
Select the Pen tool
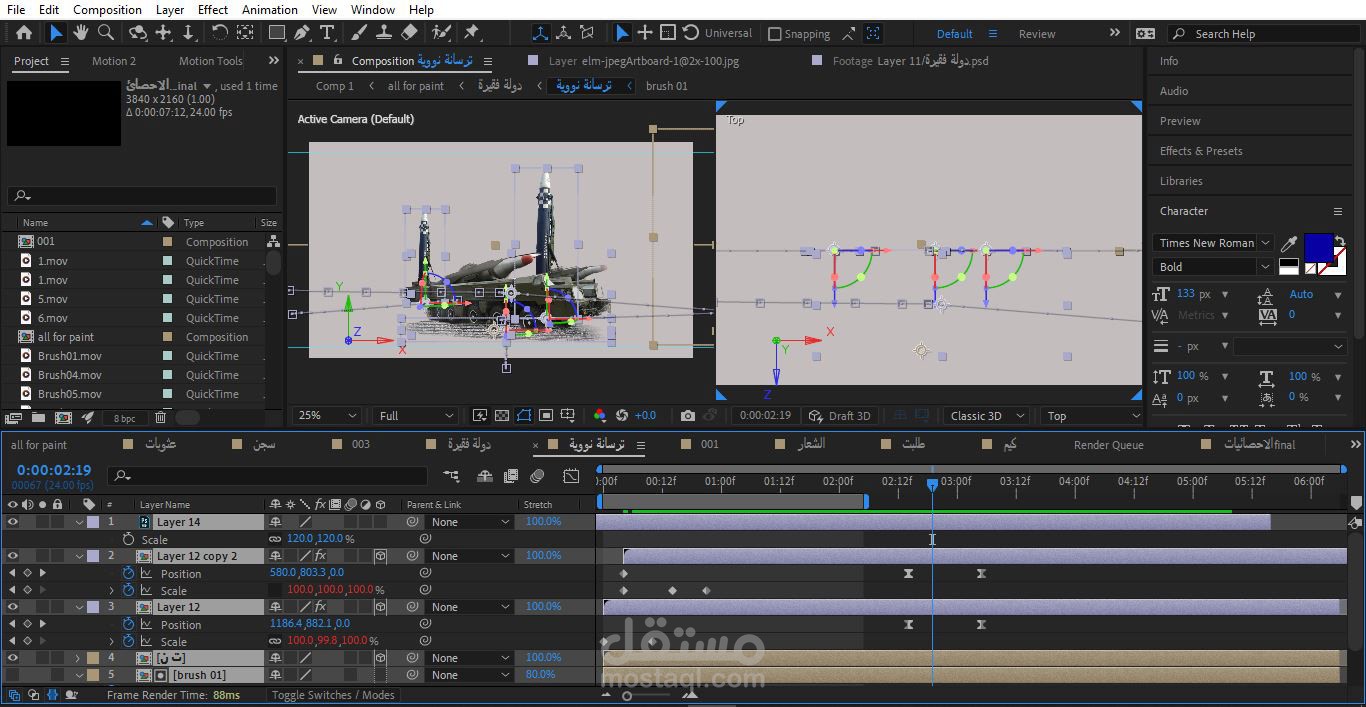click(302, 33)
